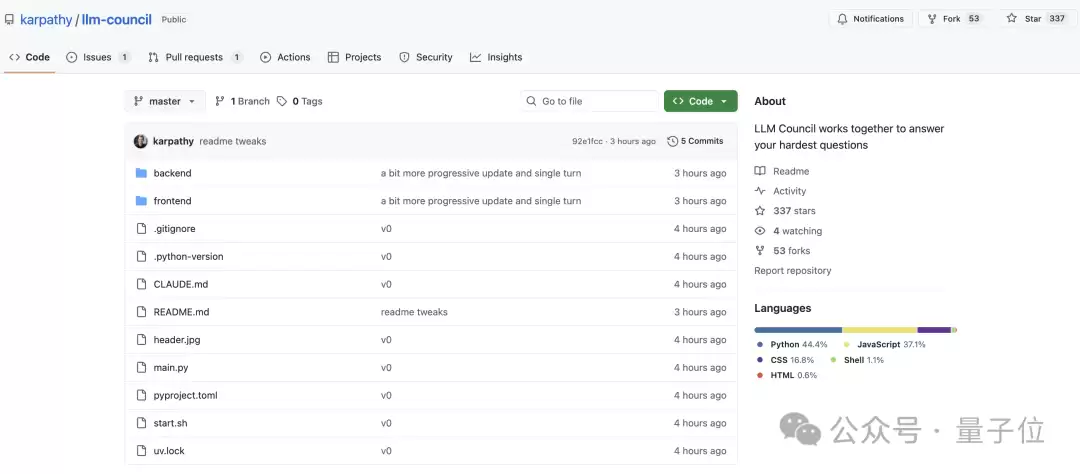Screen dimensions: 1080x474
Task: Toggle watching via the 4 watching link
Action: pos(796,231)
